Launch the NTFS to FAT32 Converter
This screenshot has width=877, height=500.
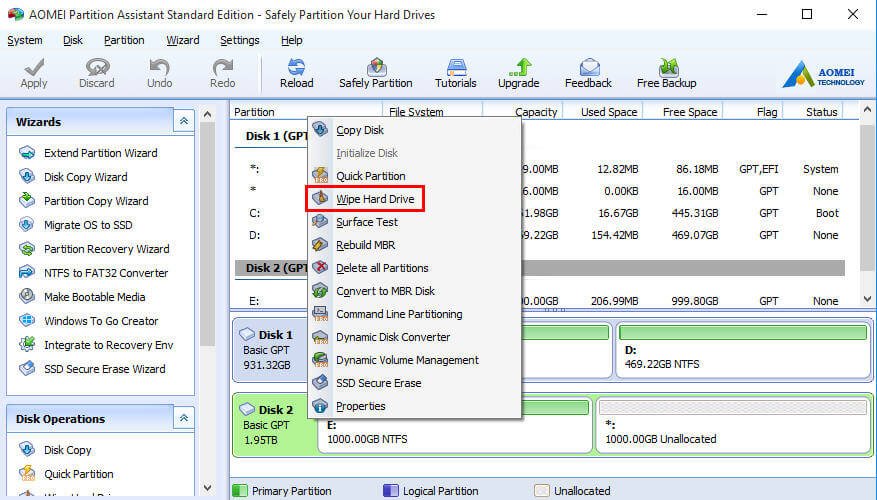tap(106, 273)
